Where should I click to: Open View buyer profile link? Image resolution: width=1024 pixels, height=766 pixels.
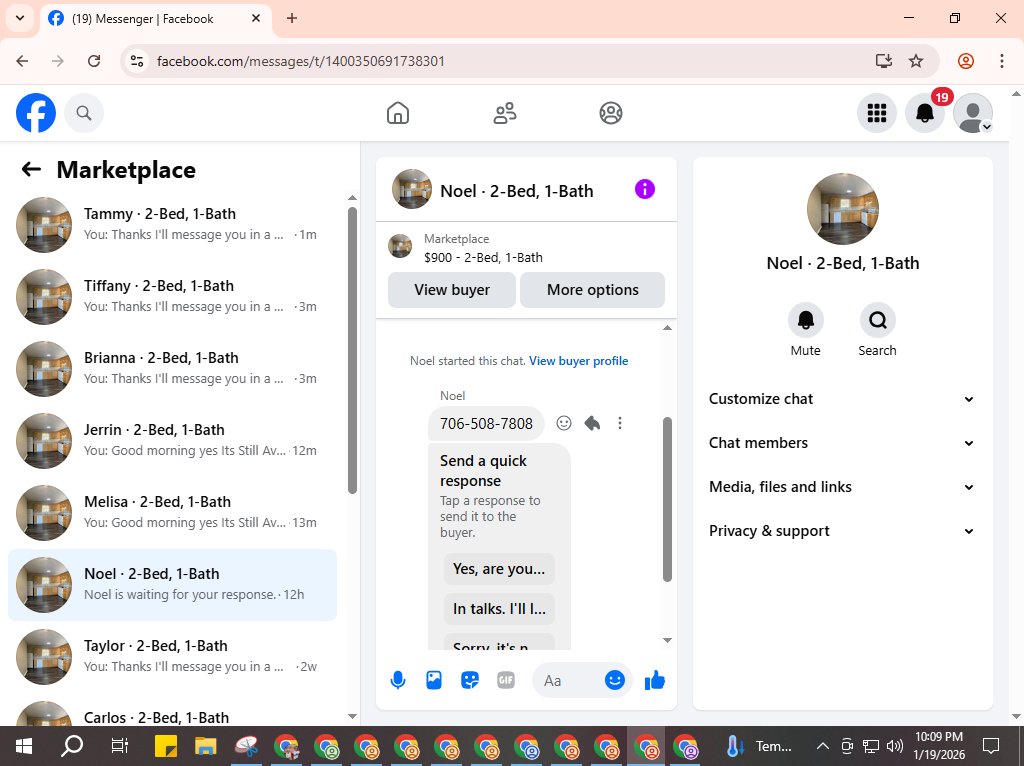[x=579, y=360]
